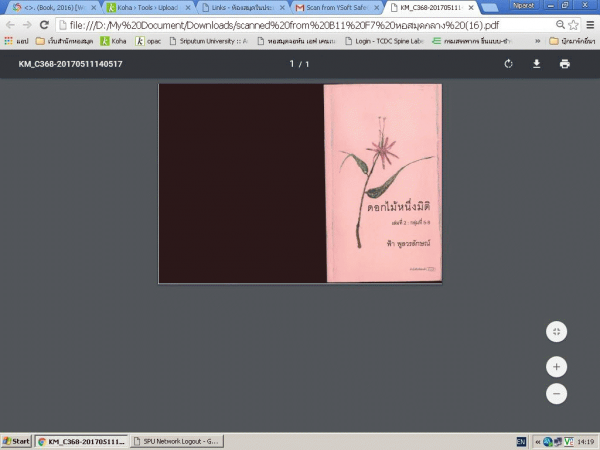
Task: Open SPU Network Logout taskbar window
Action: (x=177, y=440)
